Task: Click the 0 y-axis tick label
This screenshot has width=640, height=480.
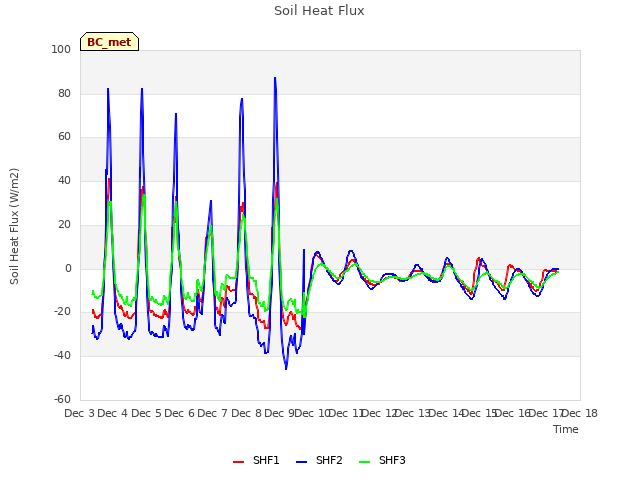Action: 68,269
